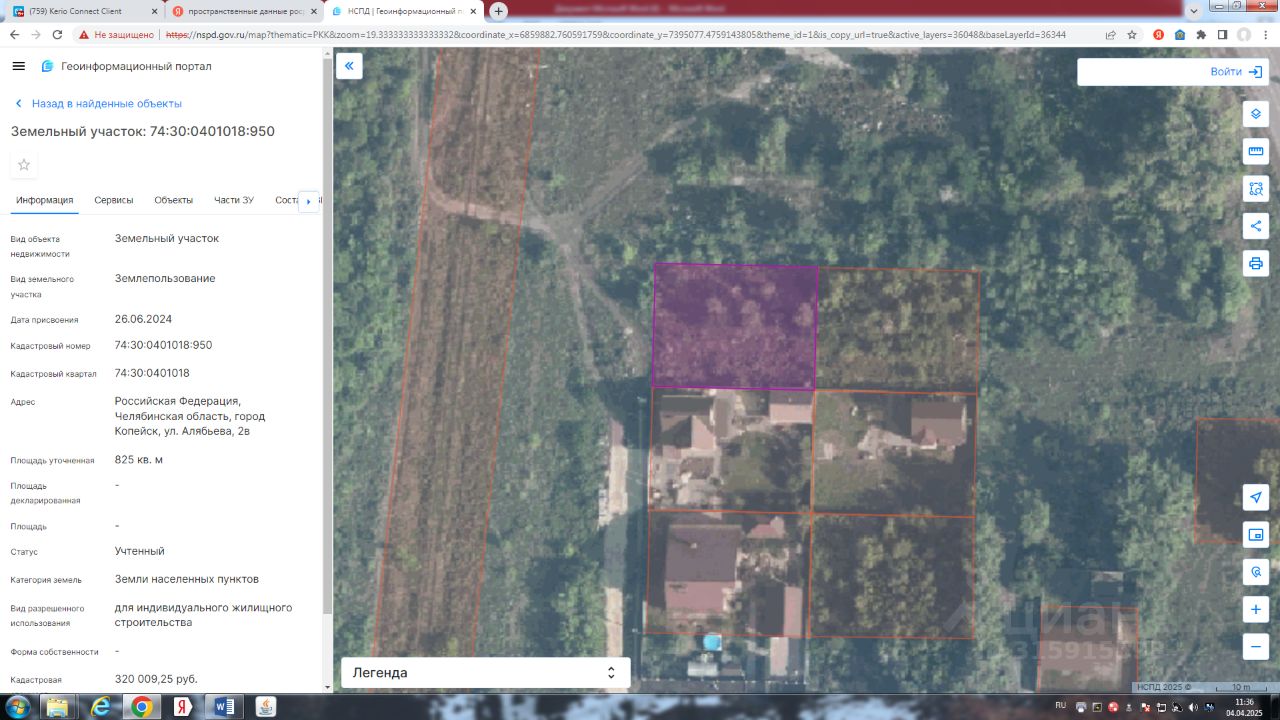Open Windows Explorer from taskbar

(x=58, y=707)
